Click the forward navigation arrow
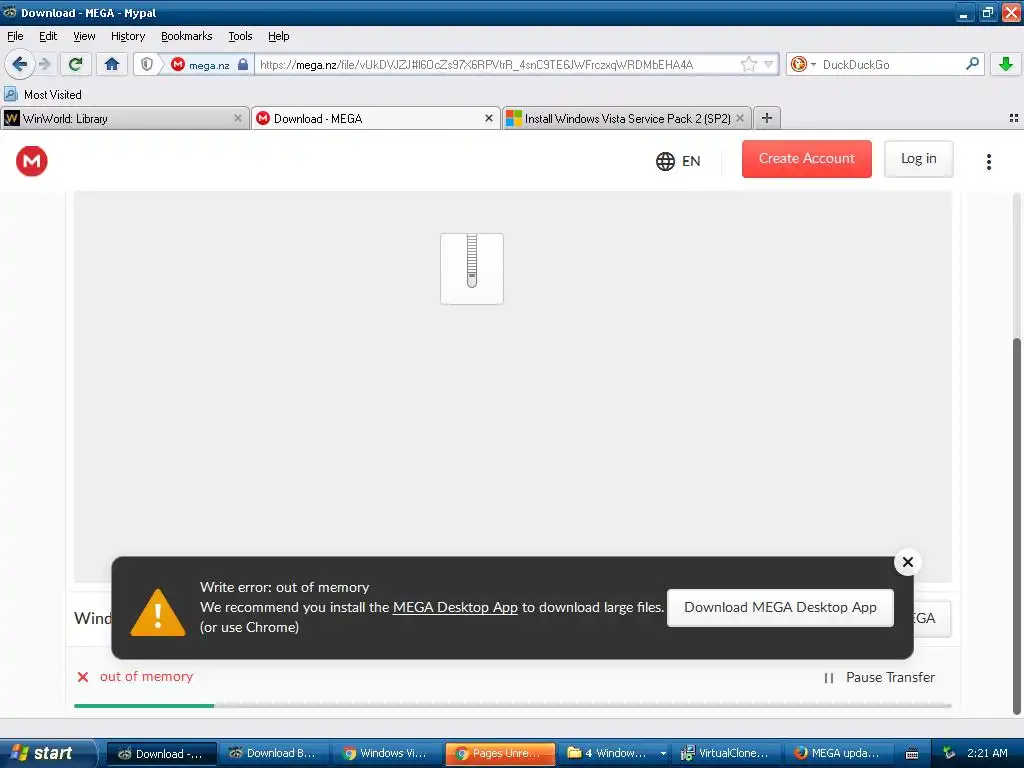 click(44, 64)
